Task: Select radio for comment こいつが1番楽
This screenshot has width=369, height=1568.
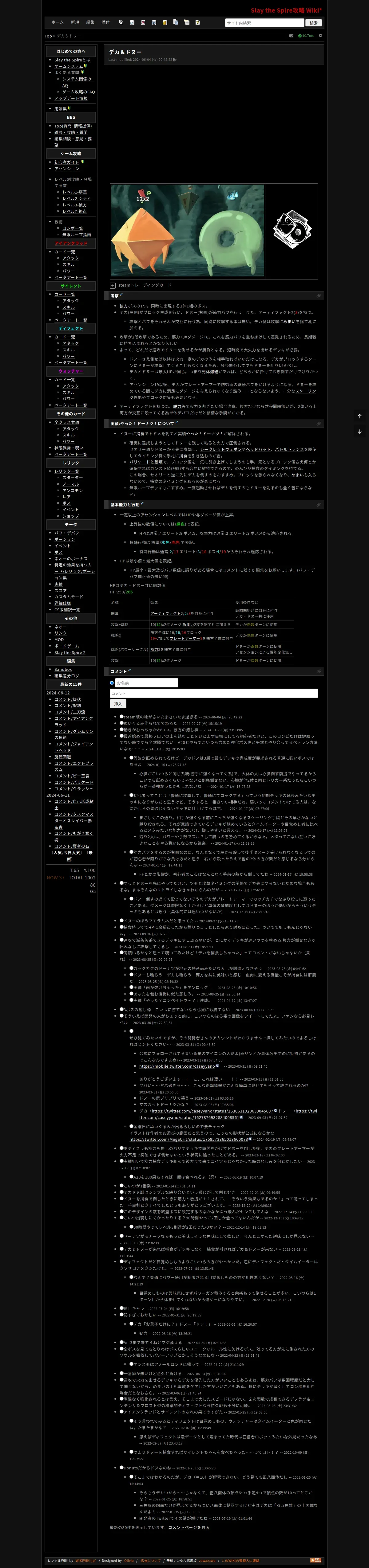Action: tap(122, 1186)
